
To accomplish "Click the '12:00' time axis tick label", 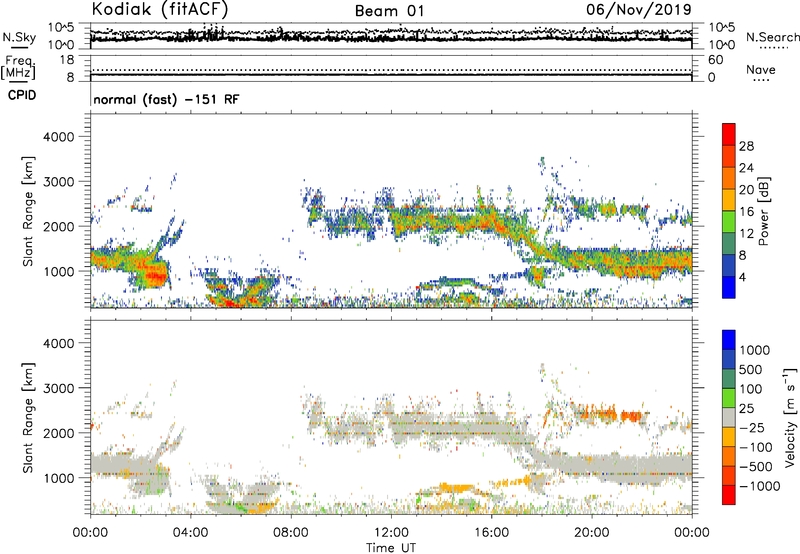I will 391,533.
